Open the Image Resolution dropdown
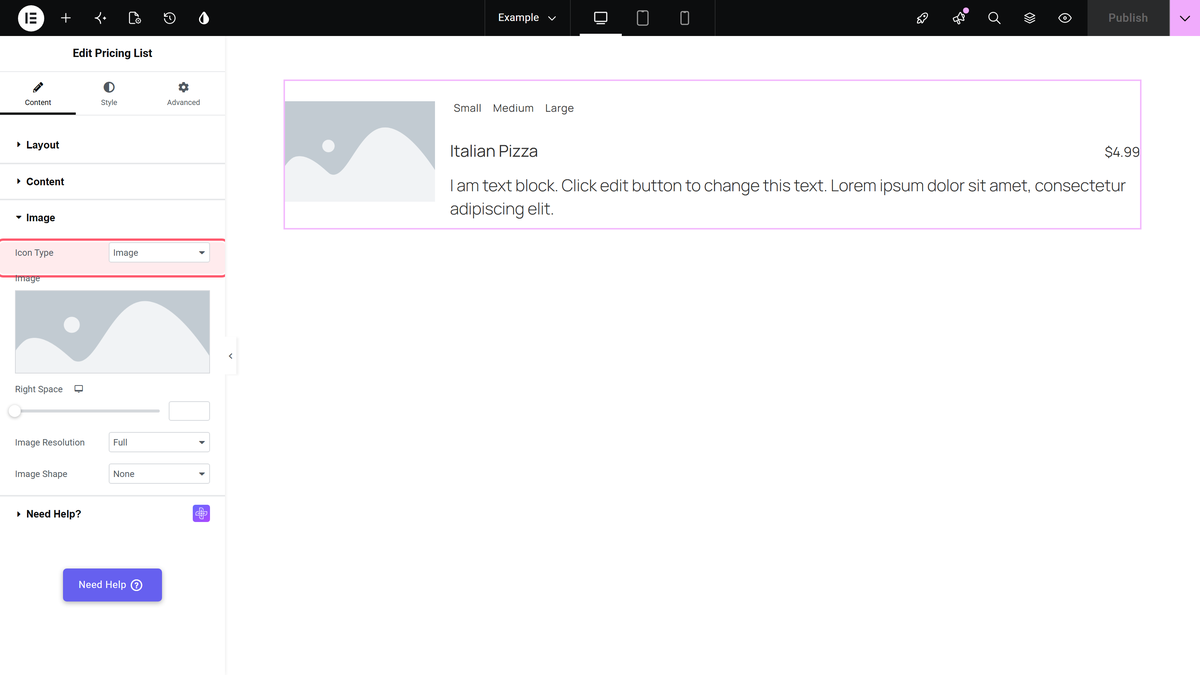Viewport: 1200px width, 675px height. (x=159, y=442)
